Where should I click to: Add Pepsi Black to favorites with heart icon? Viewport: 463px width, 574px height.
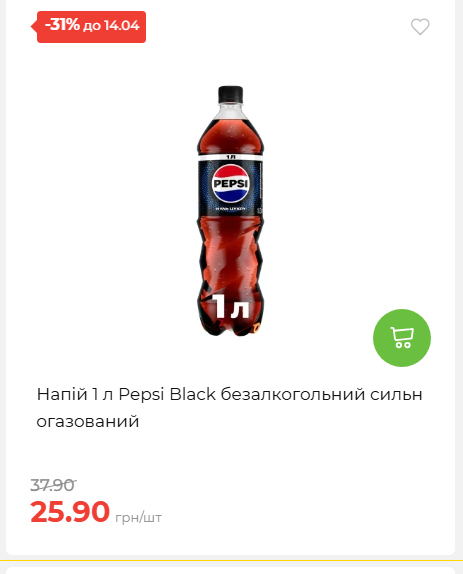coord(420,27)
